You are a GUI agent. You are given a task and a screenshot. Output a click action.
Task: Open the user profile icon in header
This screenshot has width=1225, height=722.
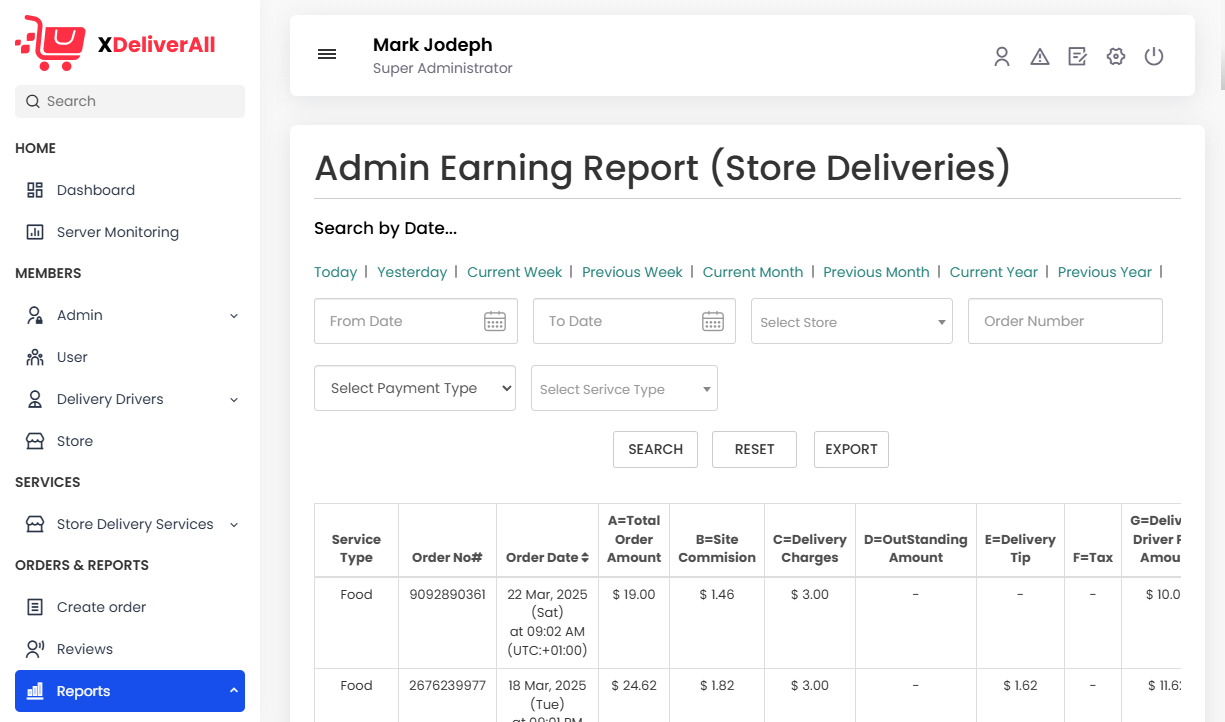(1002, 57)
